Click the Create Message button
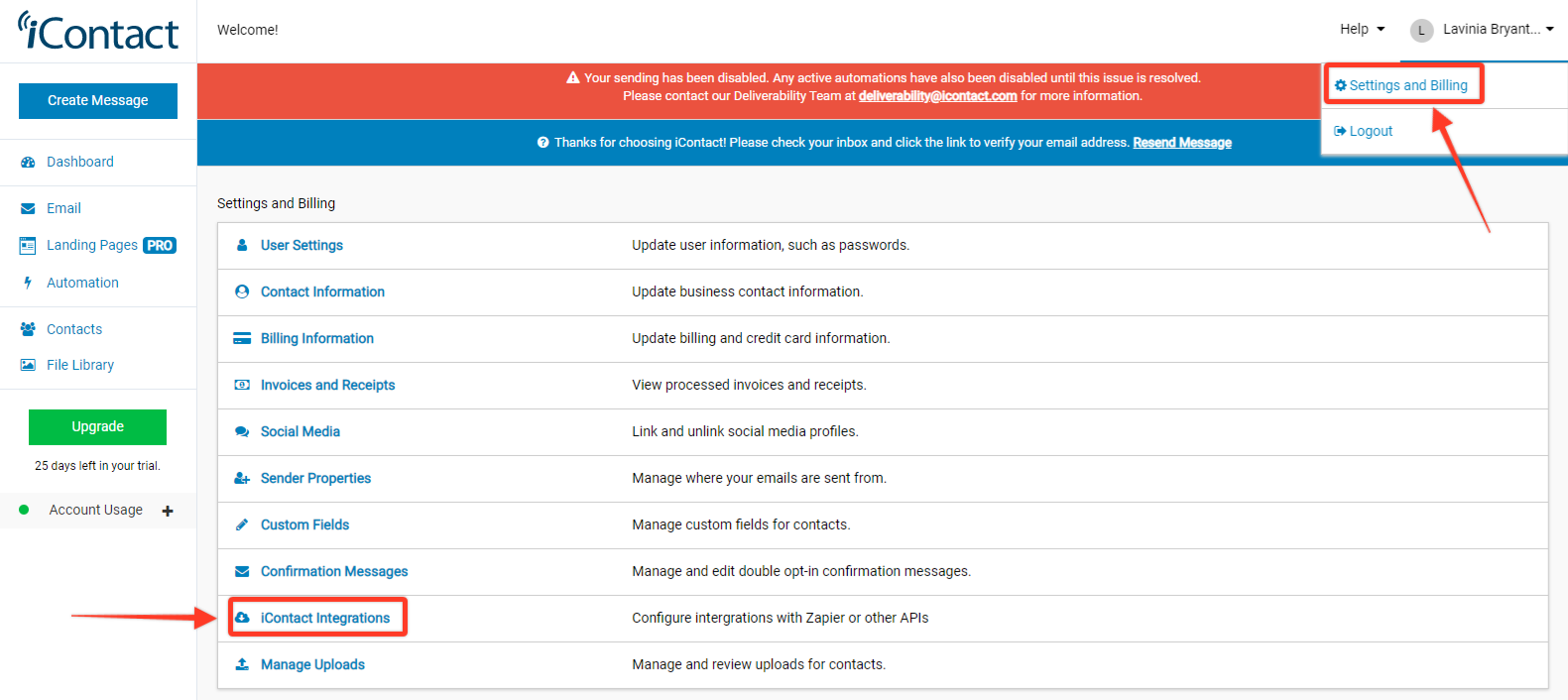 tap(98, 101)
